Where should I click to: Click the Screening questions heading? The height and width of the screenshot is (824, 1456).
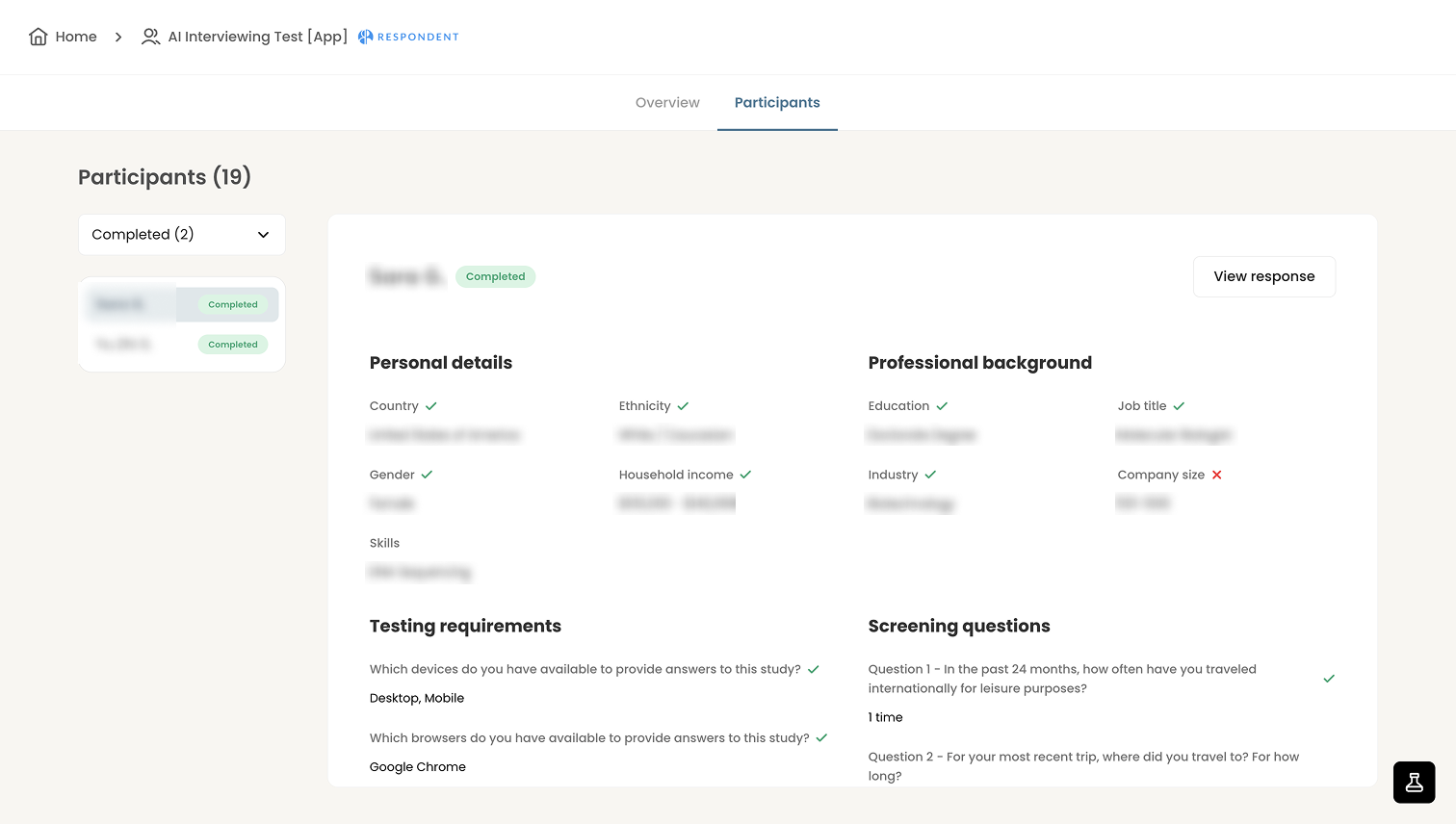tap(959, 626)
